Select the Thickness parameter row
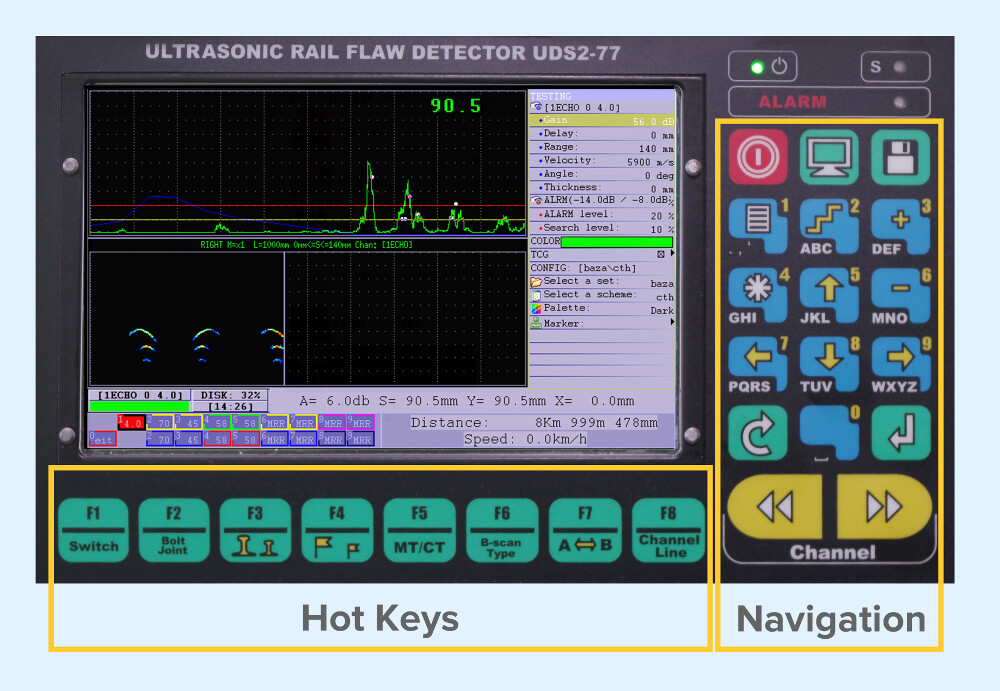This screenshot has width=1000, height=691. coord(602,188)
